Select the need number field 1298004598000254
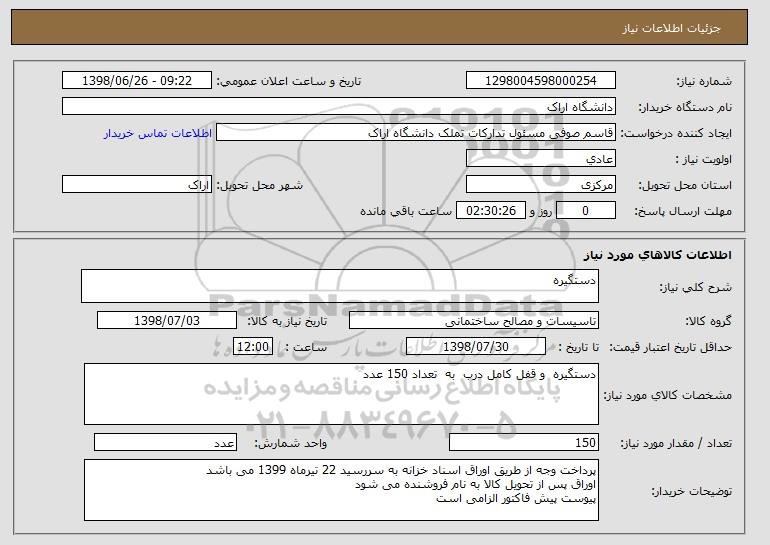 click(x=541, y=81)
